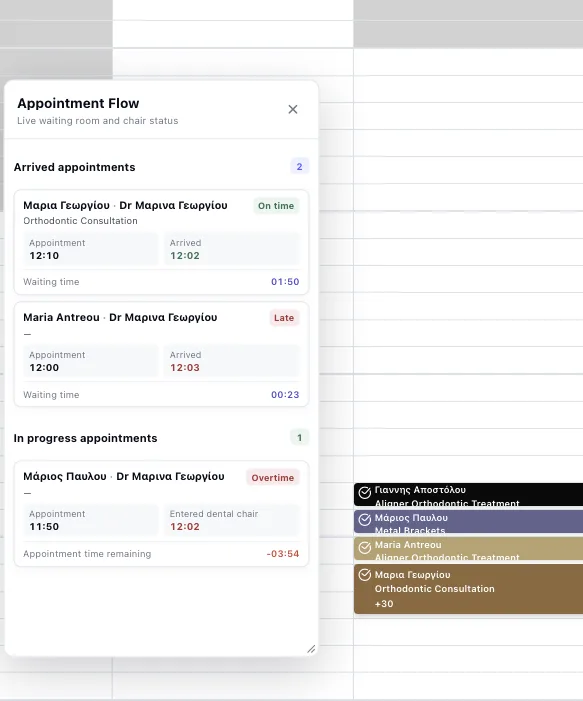Click Orthodontic Consultation label in arrived card
This screenshot has height=701, width=583.
[x=80, y=221]
